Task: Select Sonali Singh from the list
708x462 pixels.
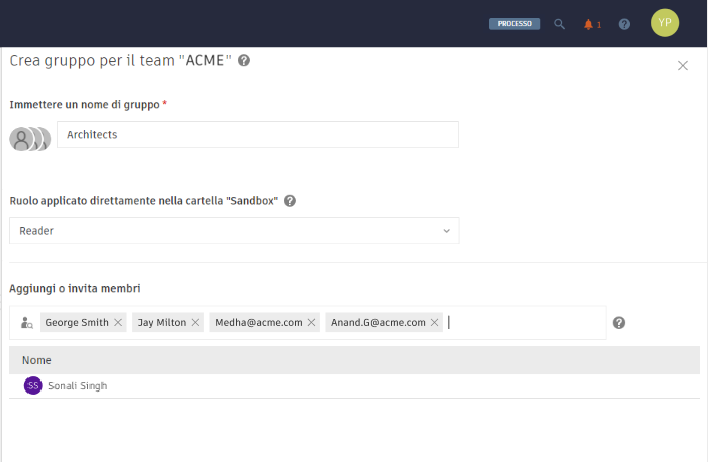Action: point(354,386)
